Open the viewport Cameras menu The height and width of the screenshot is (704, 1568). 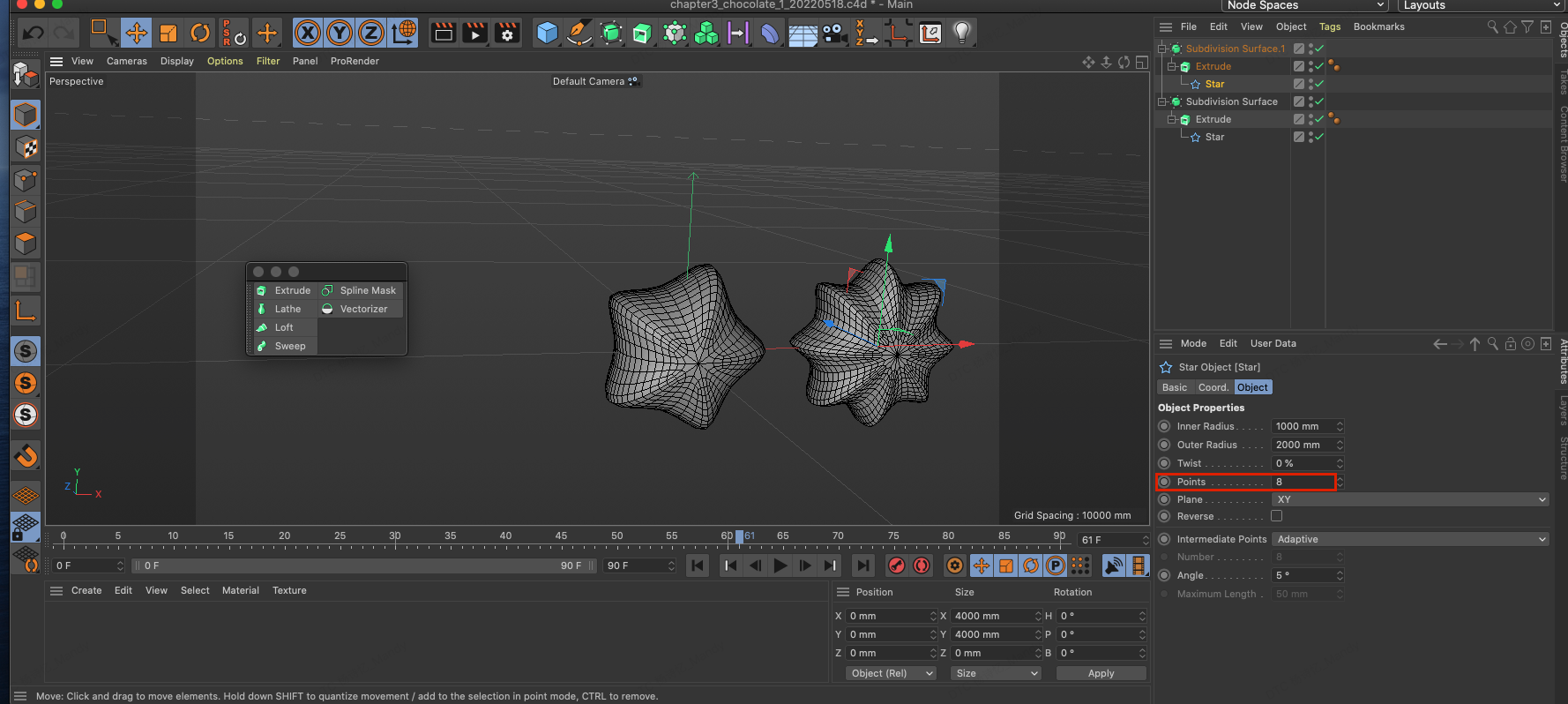(127, 61)
